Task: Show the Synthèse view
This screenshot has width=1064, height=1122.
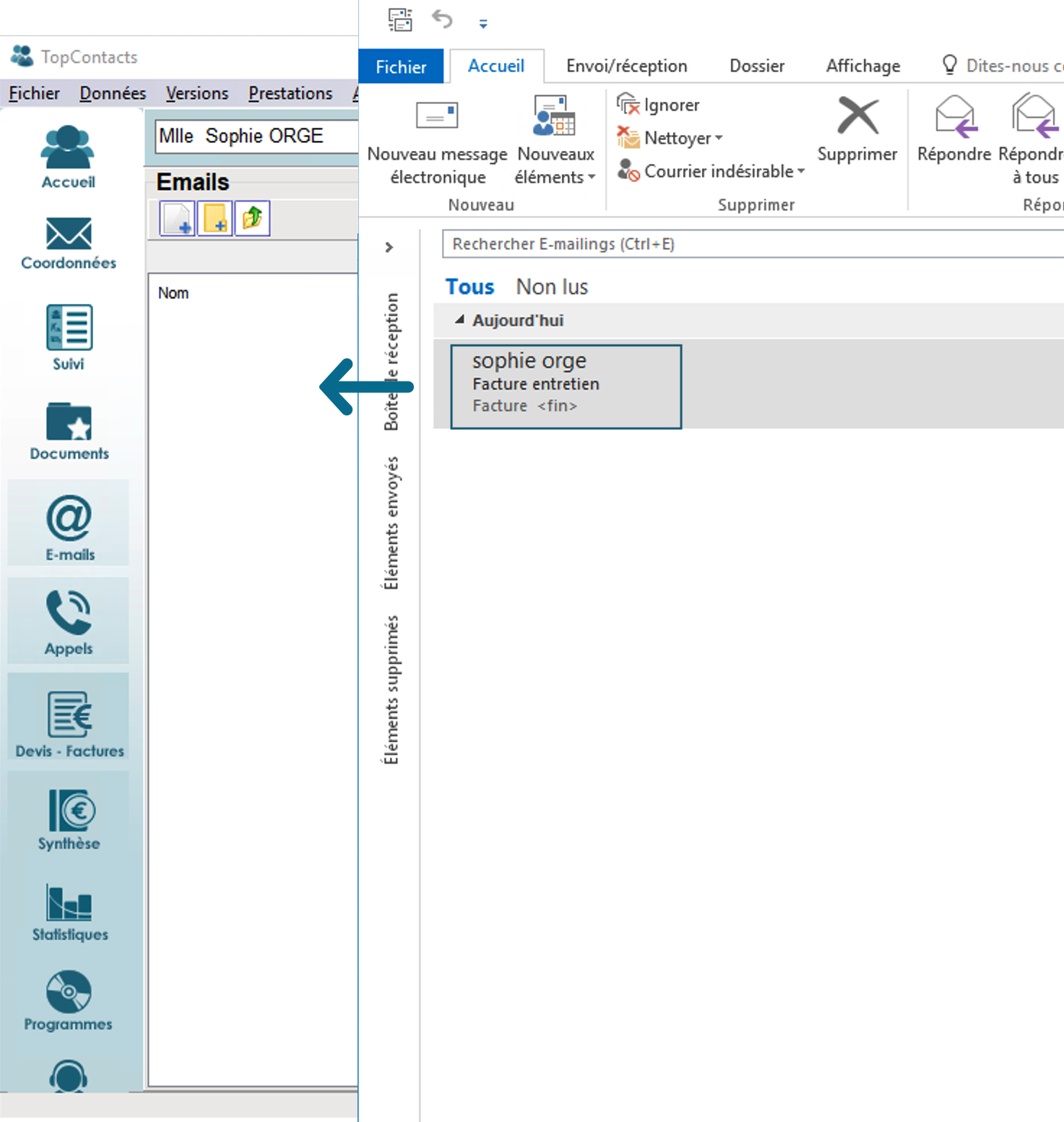Action: coord(69,819)
